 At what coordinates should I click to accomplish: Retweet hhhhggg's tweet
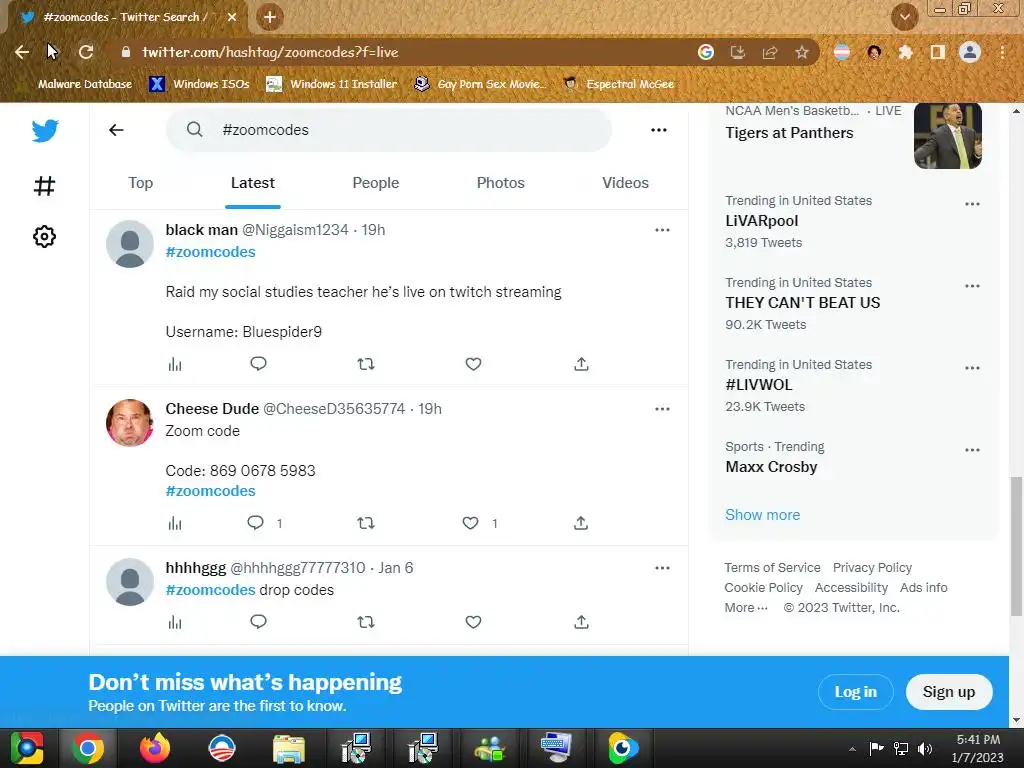point(366,622)
